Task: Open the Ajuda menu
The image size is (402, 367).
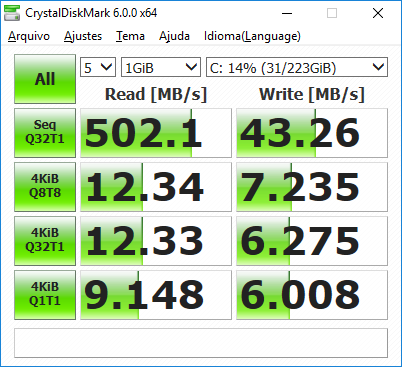Action: point(174,36)
